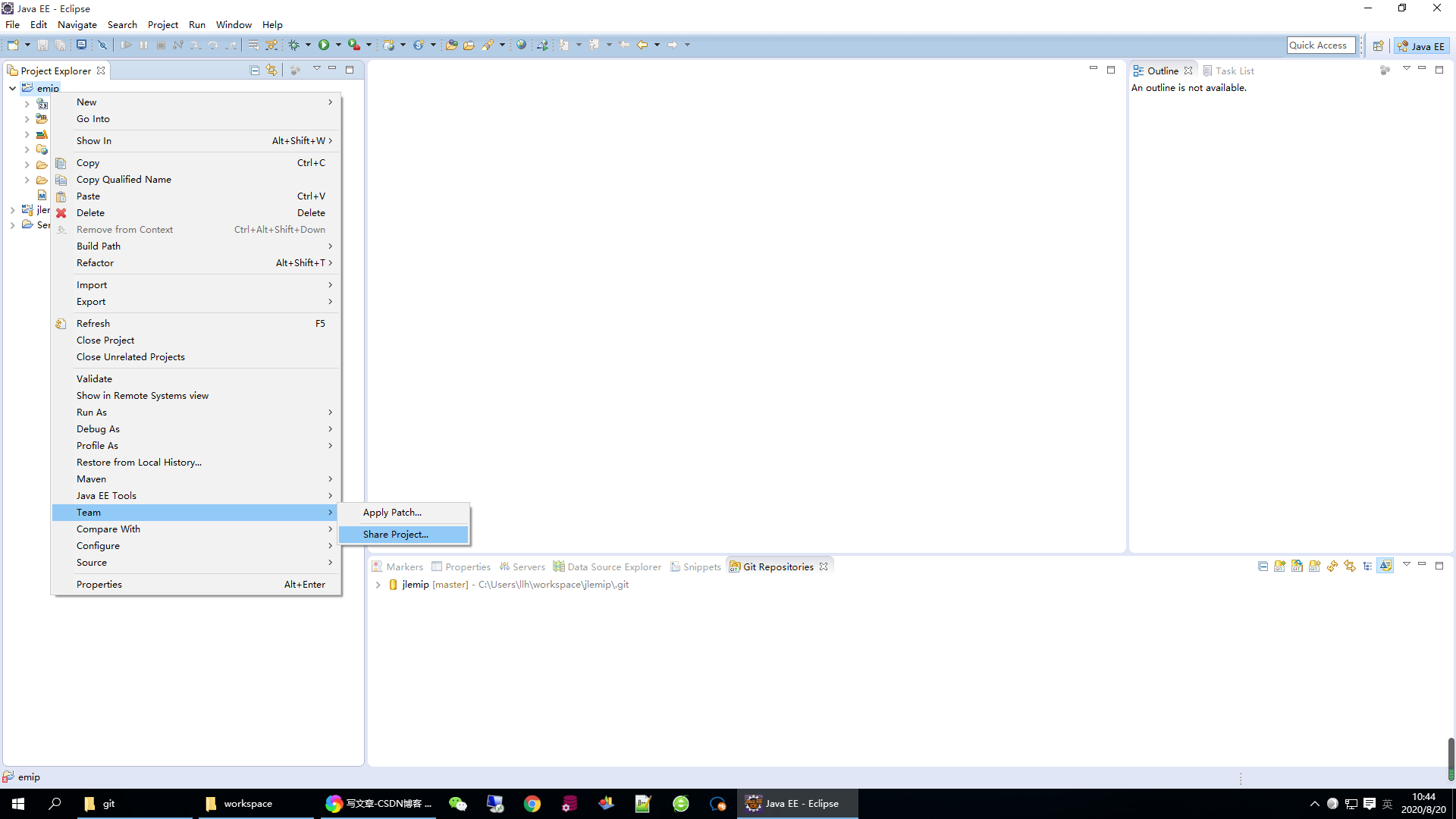Click the Run (green play) toolbar icon
The image size is (1456, 819).
pos(324,45)
